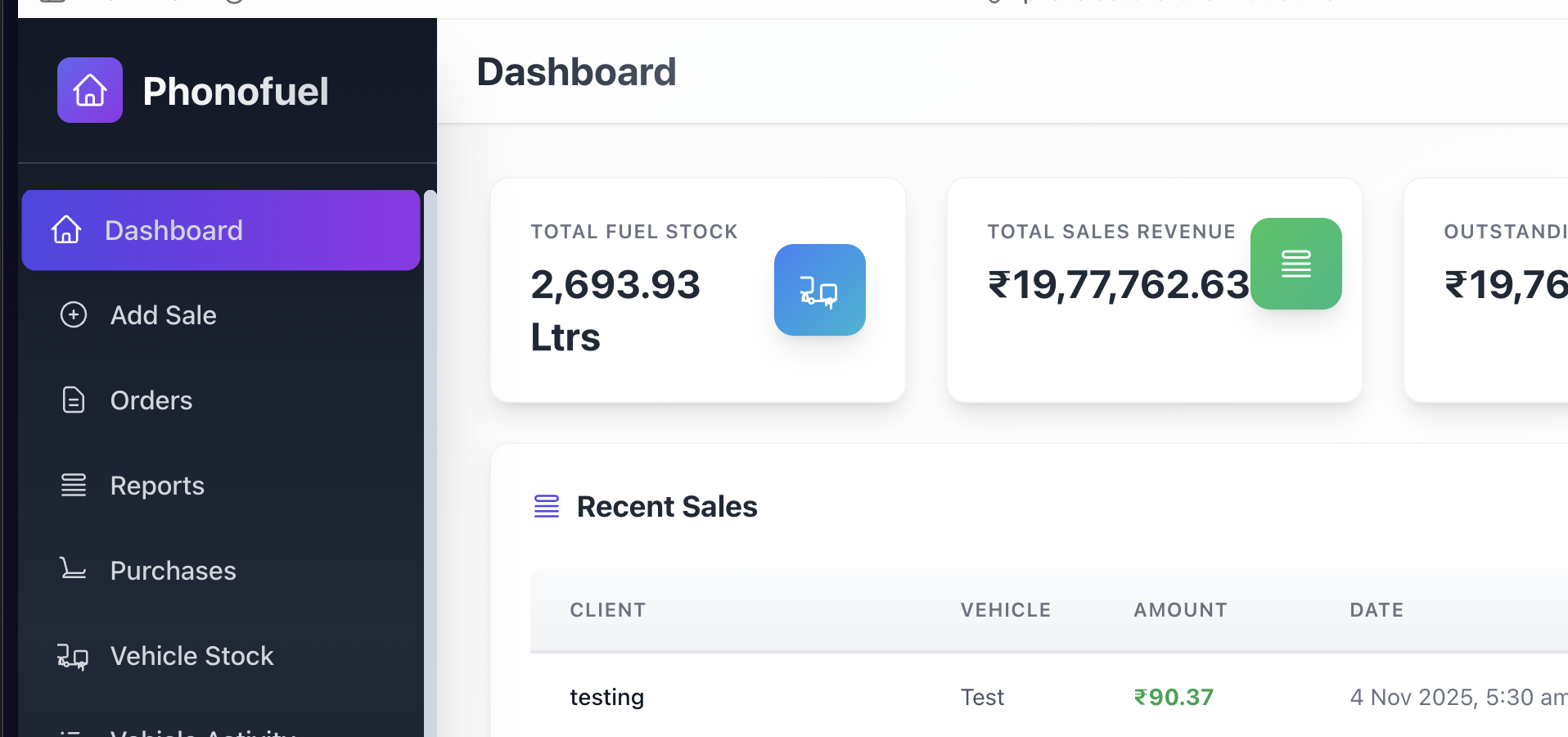1568x737 pixels.
Task: Click the Phonofuel home logo icon
Action: click(89, 90)
